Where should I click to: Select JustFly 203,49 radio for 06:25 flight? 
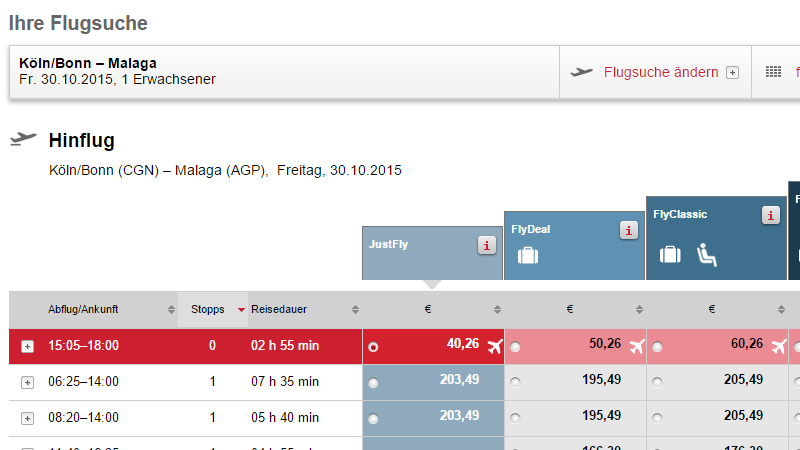click(x=373, y=383)
